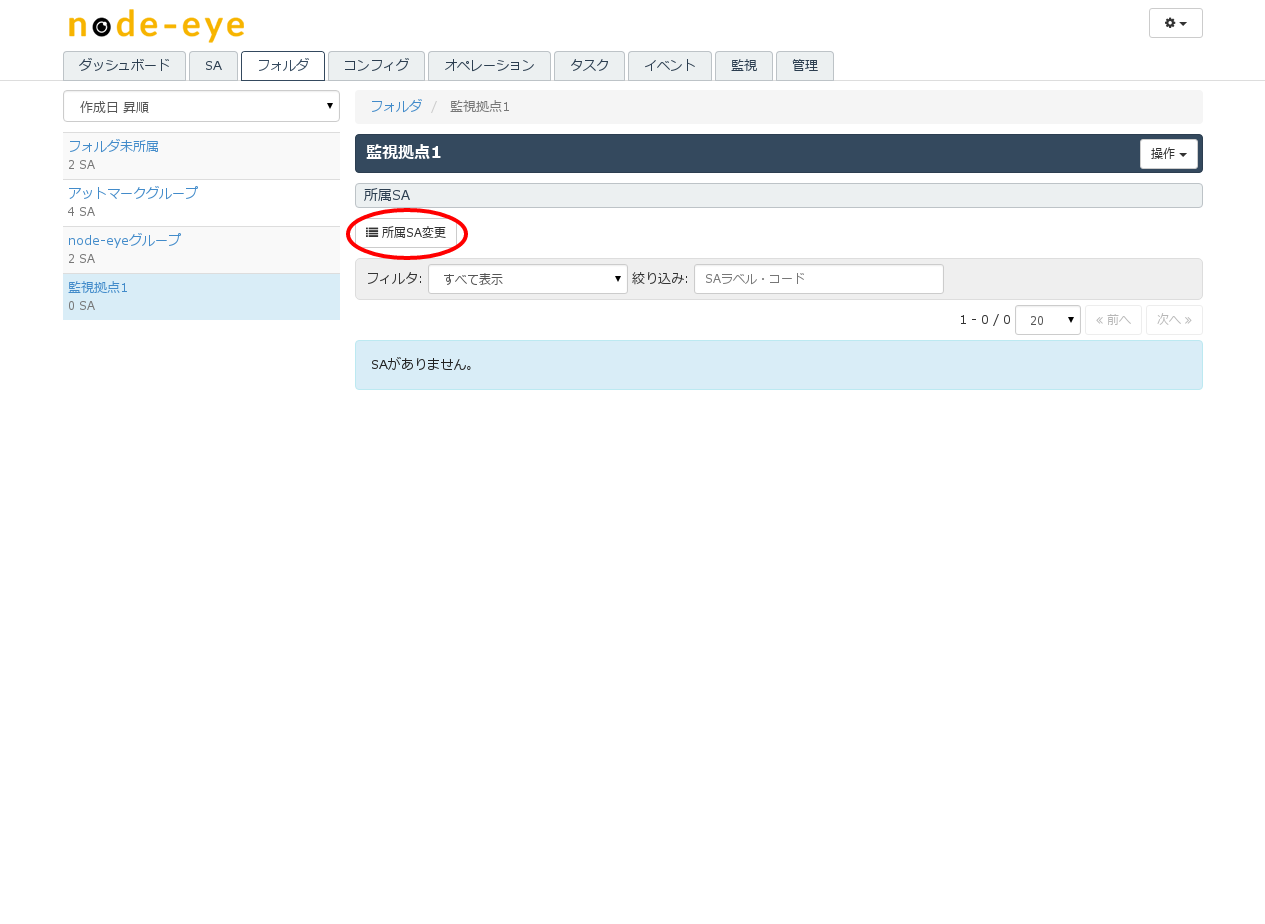The height and width of the screenshot is (924, 1265).
Task: Click the 次へ pagination button
Action: [x=1174, y=320]
